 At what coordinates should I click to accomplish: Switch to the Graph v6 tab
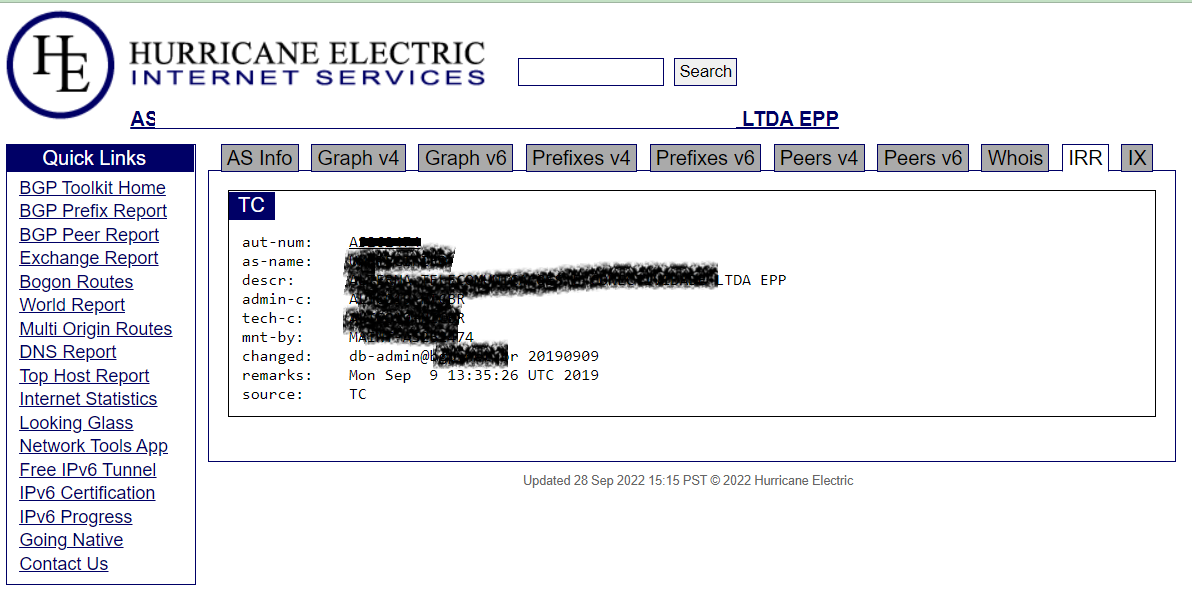(x=465, y=158)
